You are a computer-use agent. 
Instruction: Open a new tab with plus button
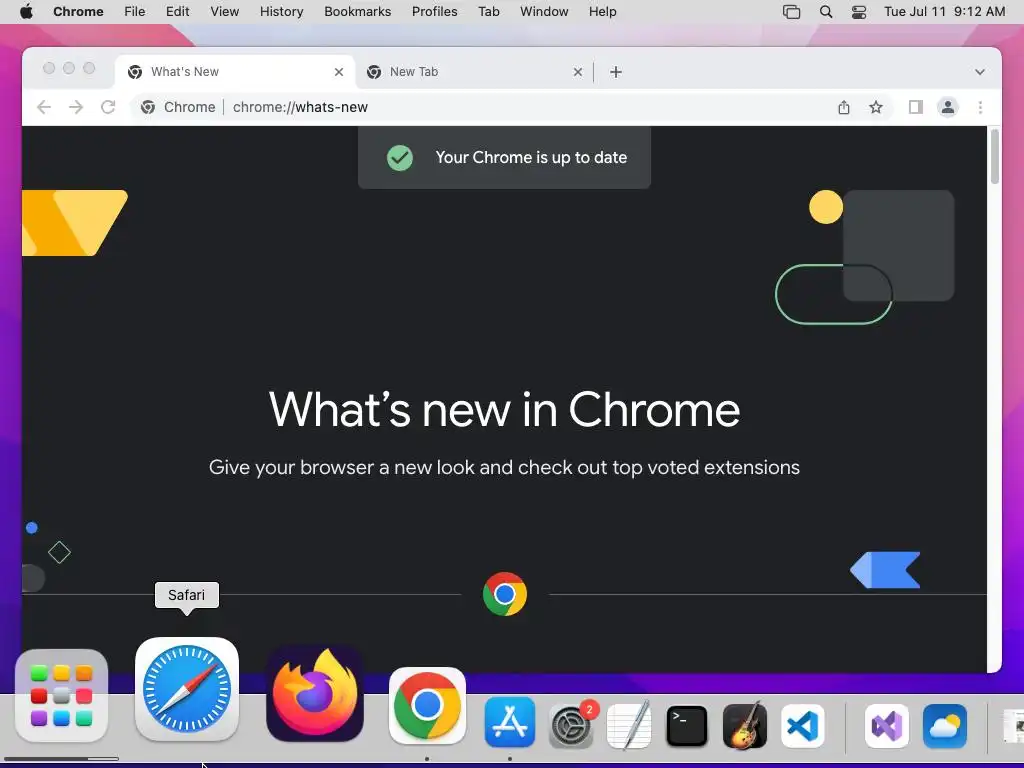[x=615, y=72]
